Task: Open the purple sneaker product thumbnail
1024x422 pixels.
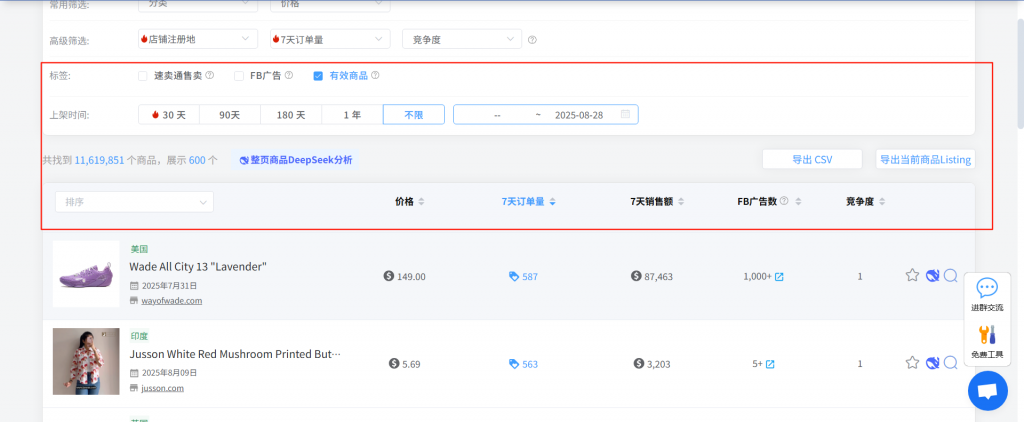Action: [86, 274]
